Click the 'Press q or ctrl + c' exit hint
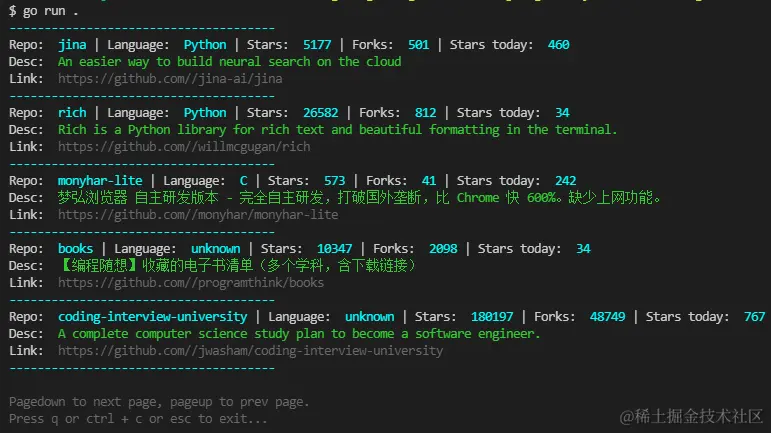The width and height of the screenshot is (771, 433). [x=138, y=419]
